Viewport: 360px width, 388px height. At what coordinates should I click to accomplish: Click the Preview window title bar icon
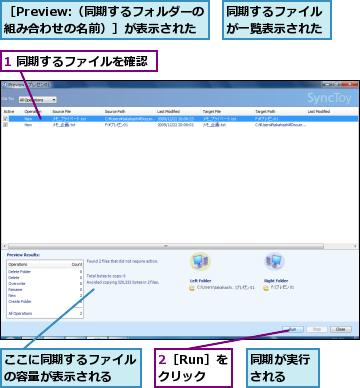(x=4, y=85)
